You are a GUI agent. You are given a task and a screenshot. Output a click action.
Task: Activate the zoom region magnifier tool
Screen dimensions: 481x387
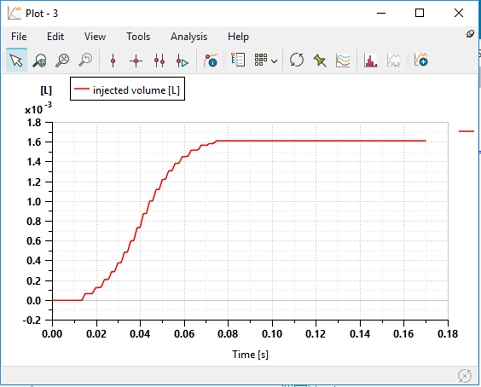(39, 60)
